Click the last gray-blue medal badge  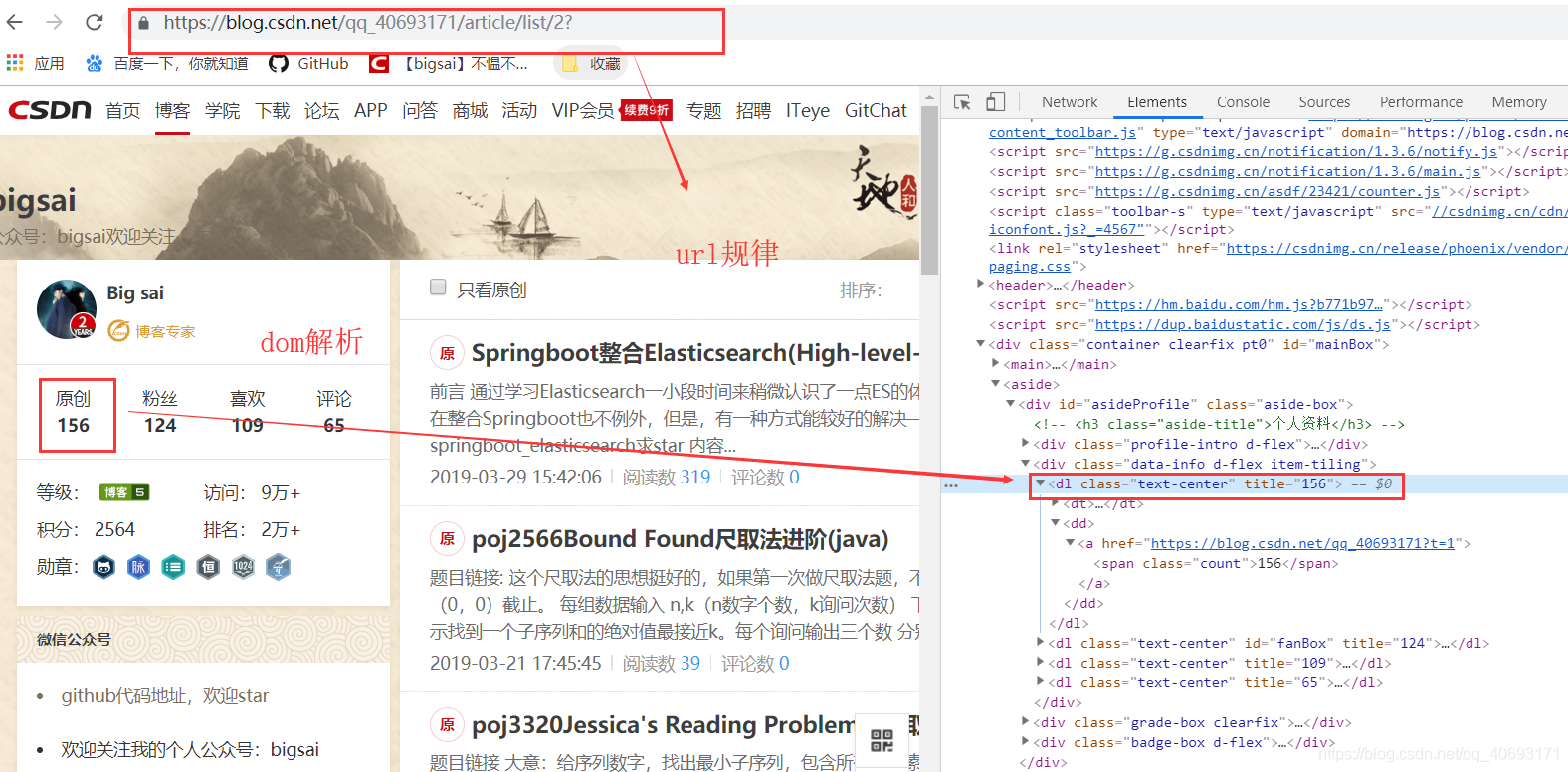click(x=278, y=567)
